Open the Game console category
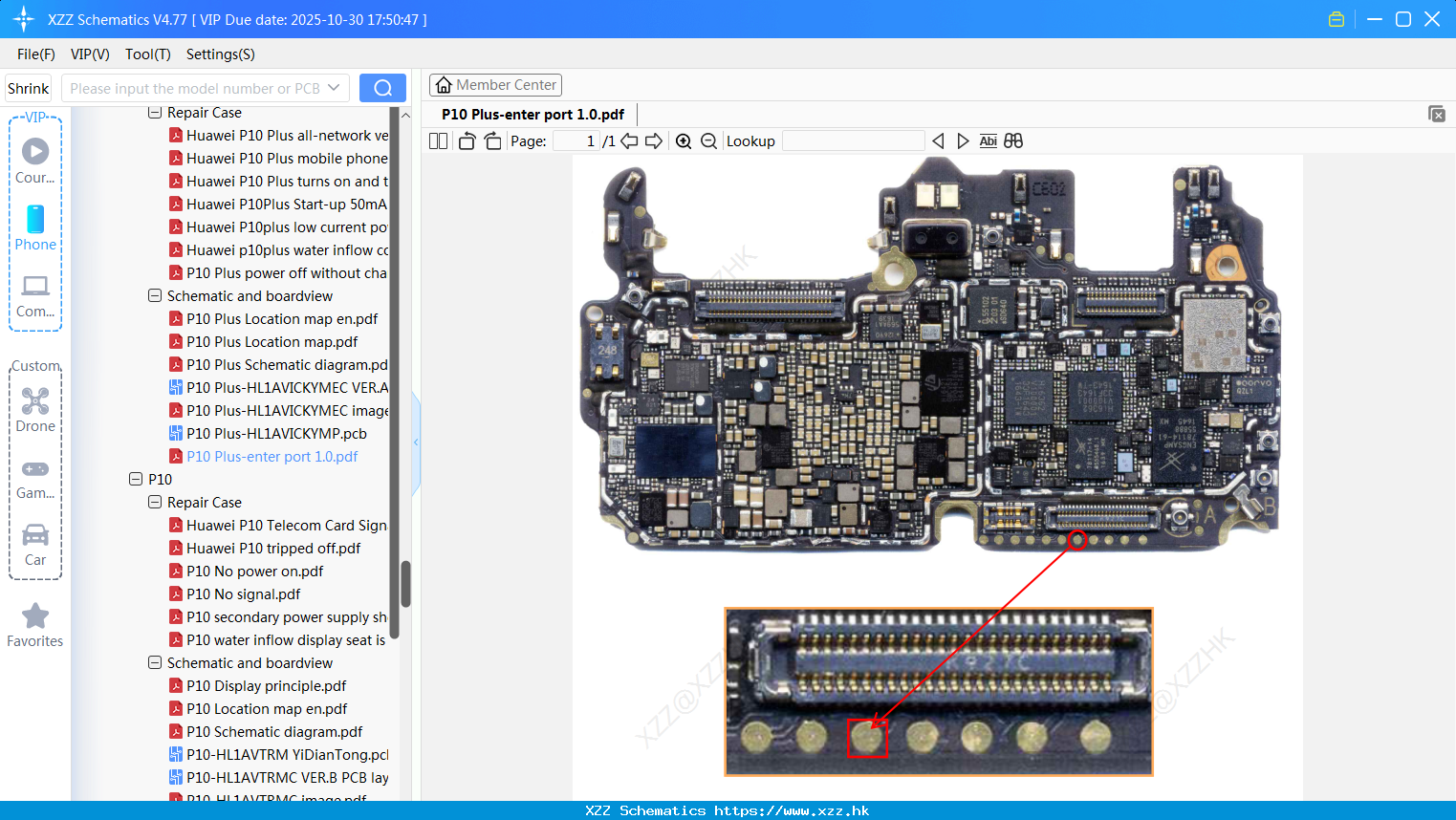1456x820 pixels. point(35,479)
